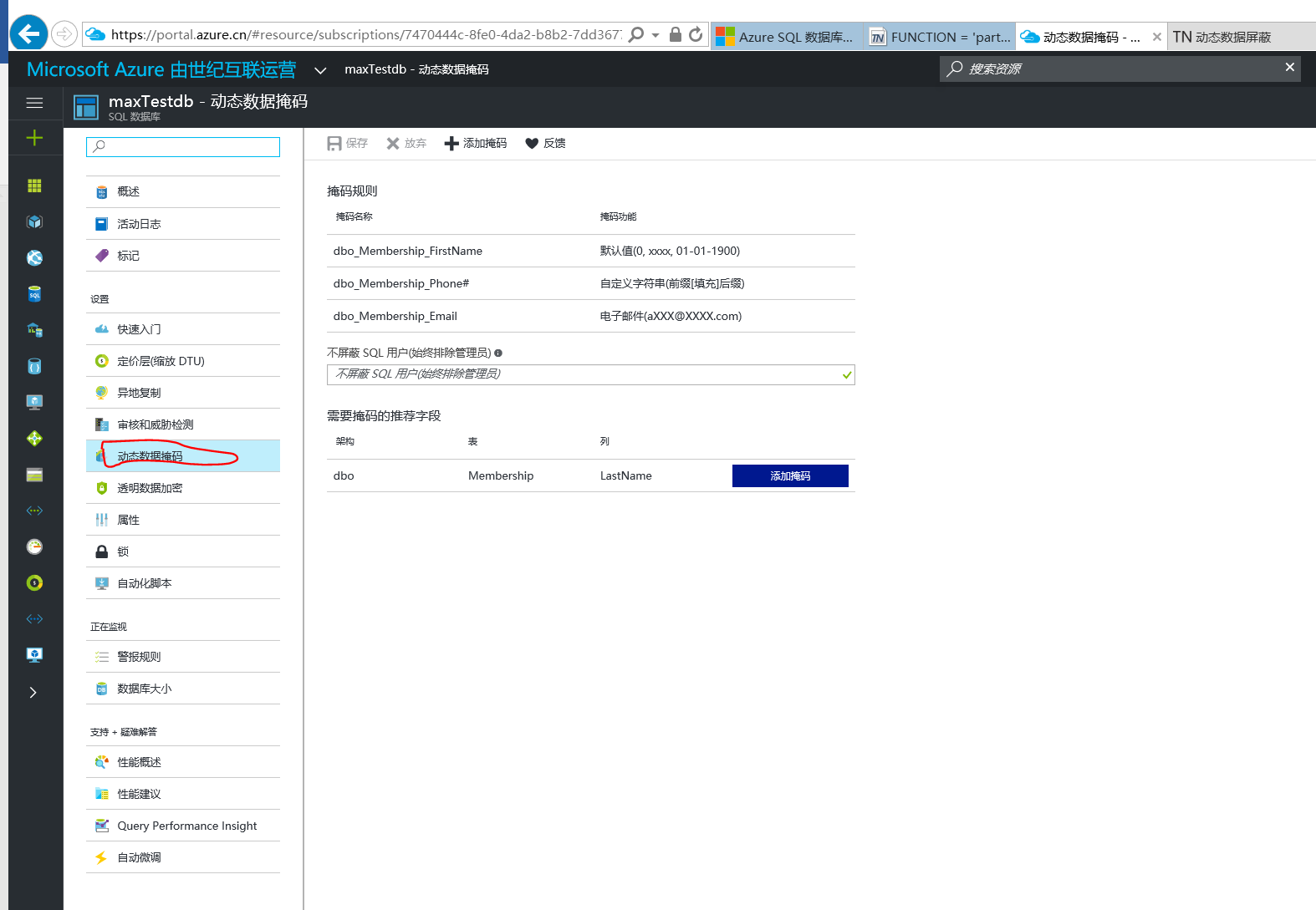This screenshot has width=1316, height=910.
Task: Open 数据库大小 menu item
Action: pos(183,689)
